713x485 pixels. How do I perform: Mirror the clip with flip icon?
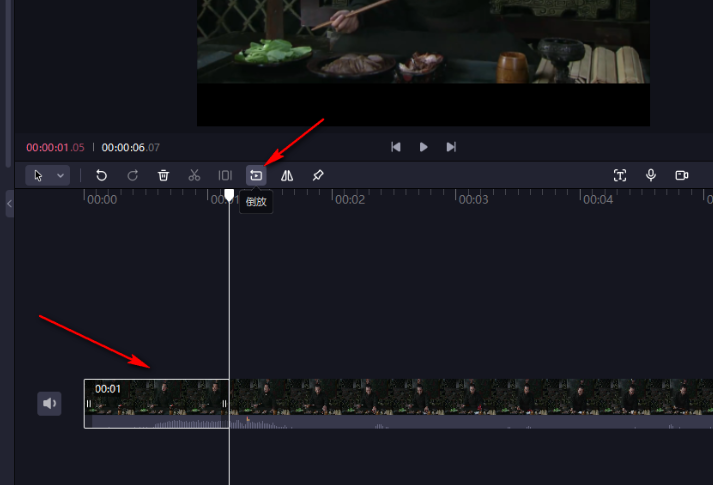pyautogui.click(x=287, y=175)
